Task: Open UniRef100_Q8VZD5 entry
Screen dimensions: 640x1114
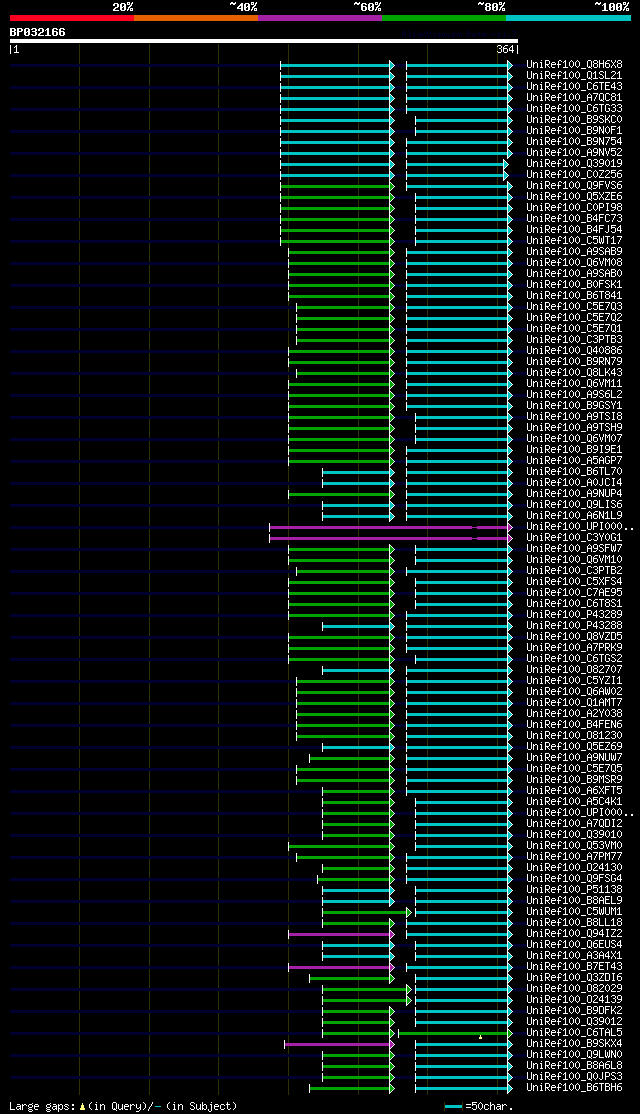Action: coord(575,637)
